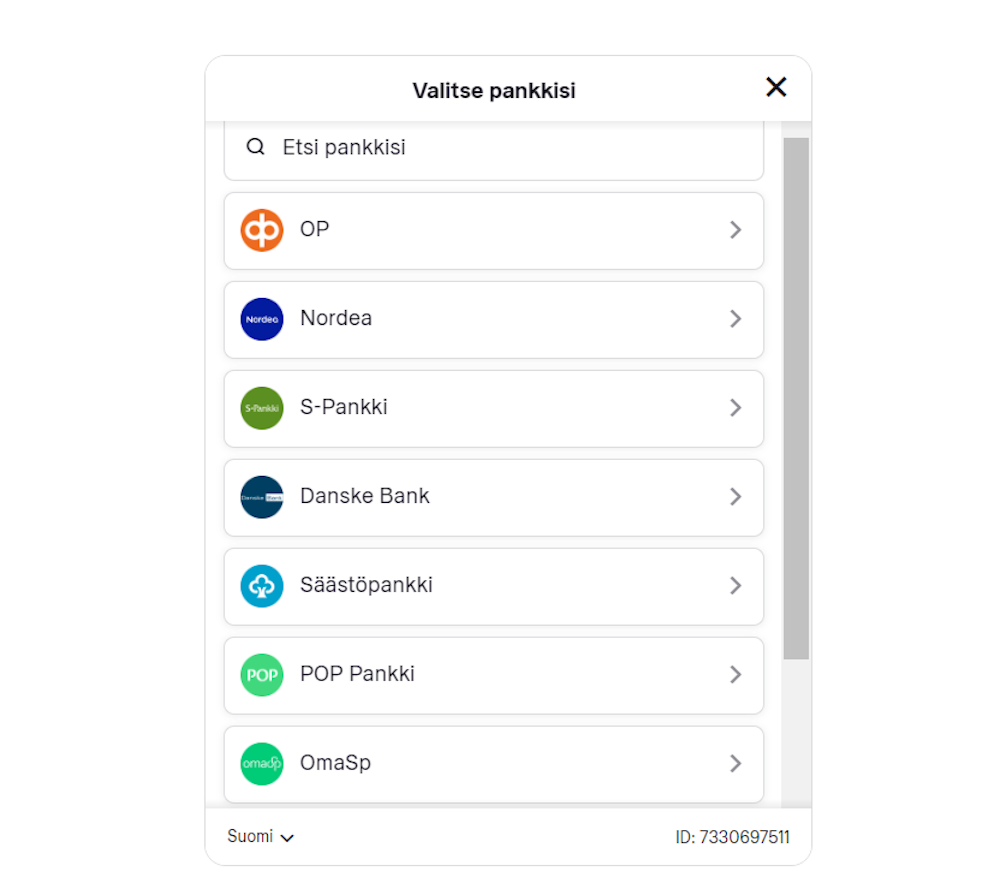This screenshot has width=1000, height=895.
Task: Click the Säästöpankki tree logo icon
Action: [262, 586]
